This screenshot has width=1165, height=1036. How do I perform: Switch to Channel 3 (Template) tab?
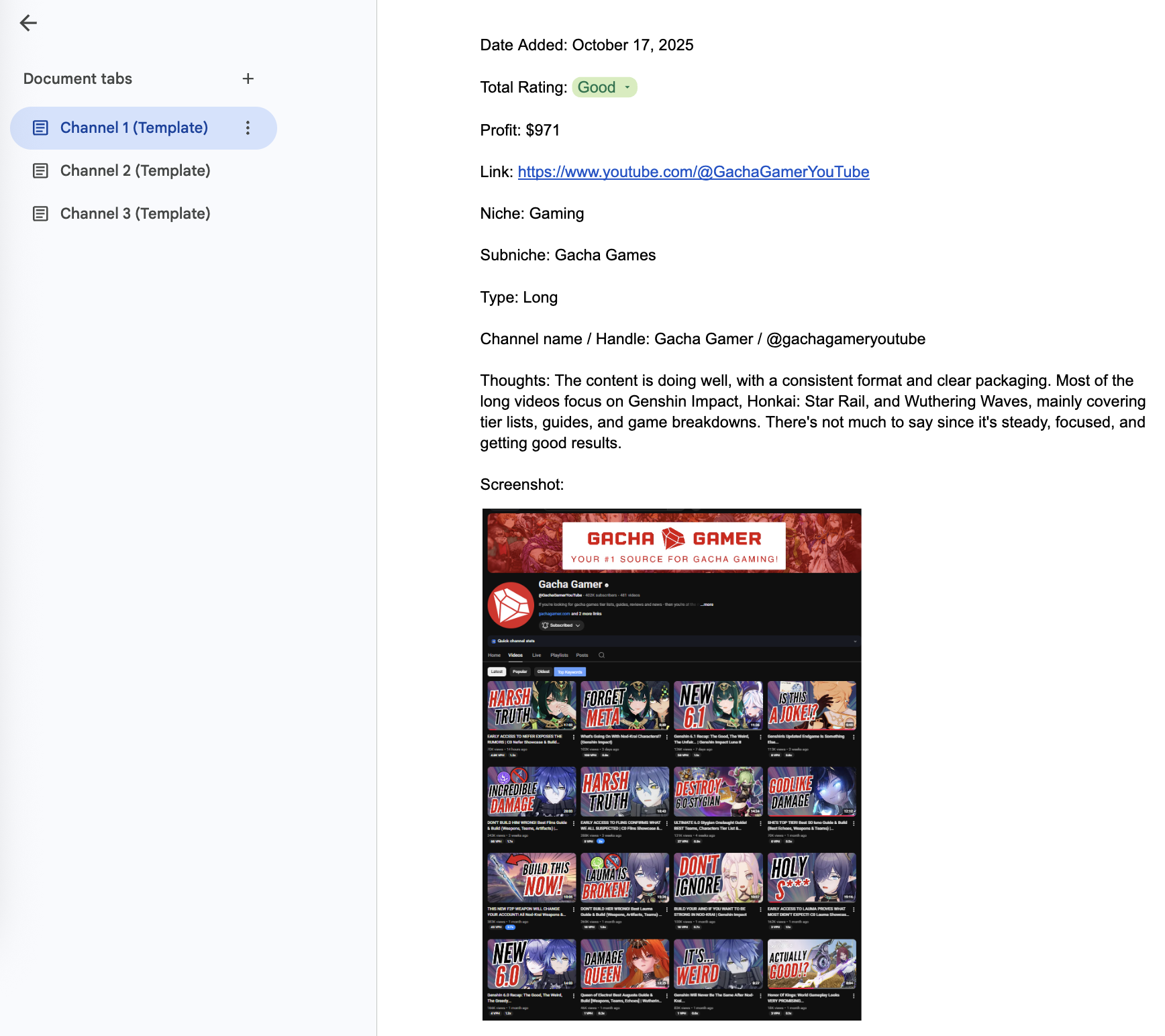click(135, 214)
